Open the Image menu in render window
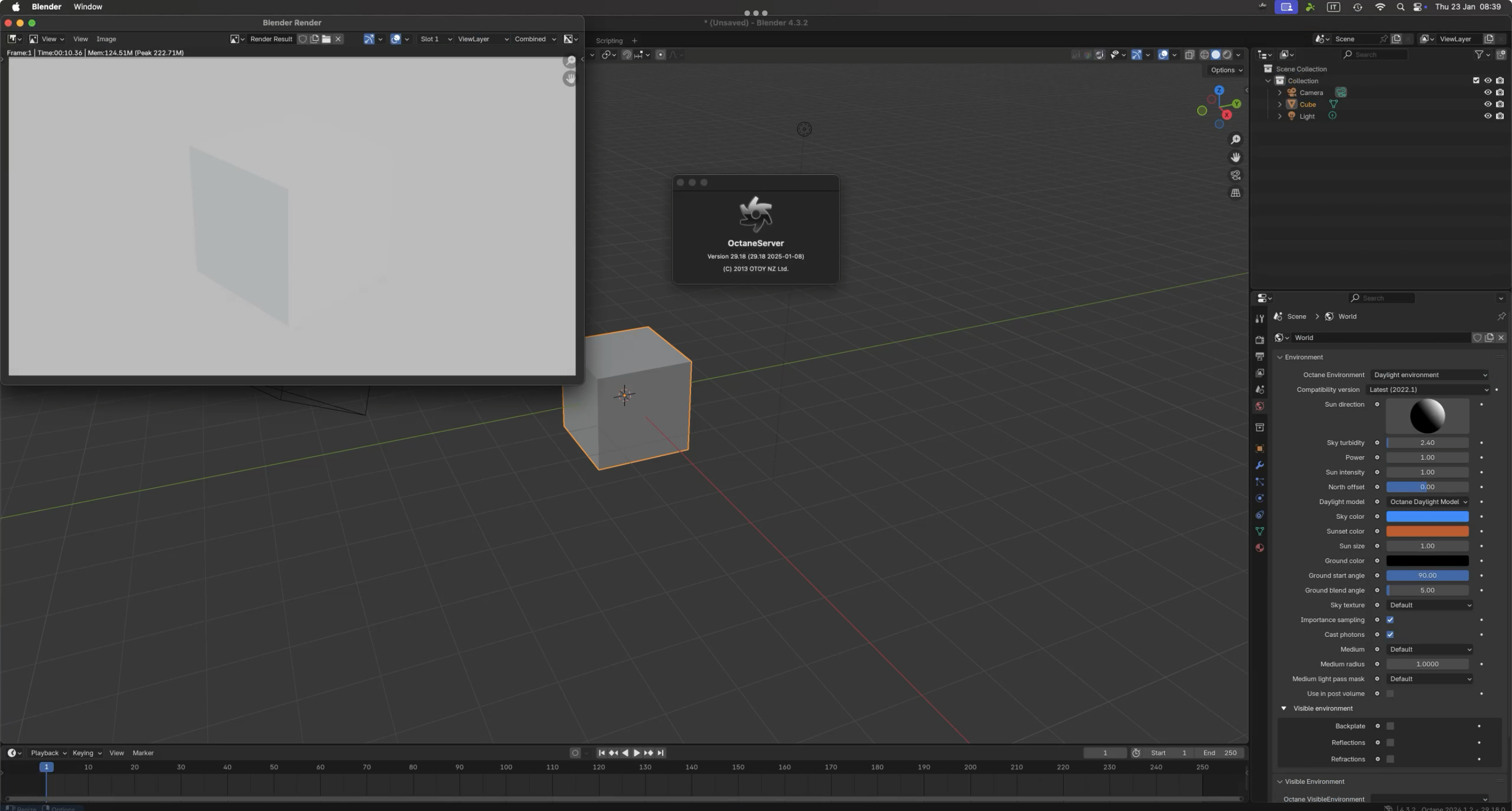 (106, 40)
